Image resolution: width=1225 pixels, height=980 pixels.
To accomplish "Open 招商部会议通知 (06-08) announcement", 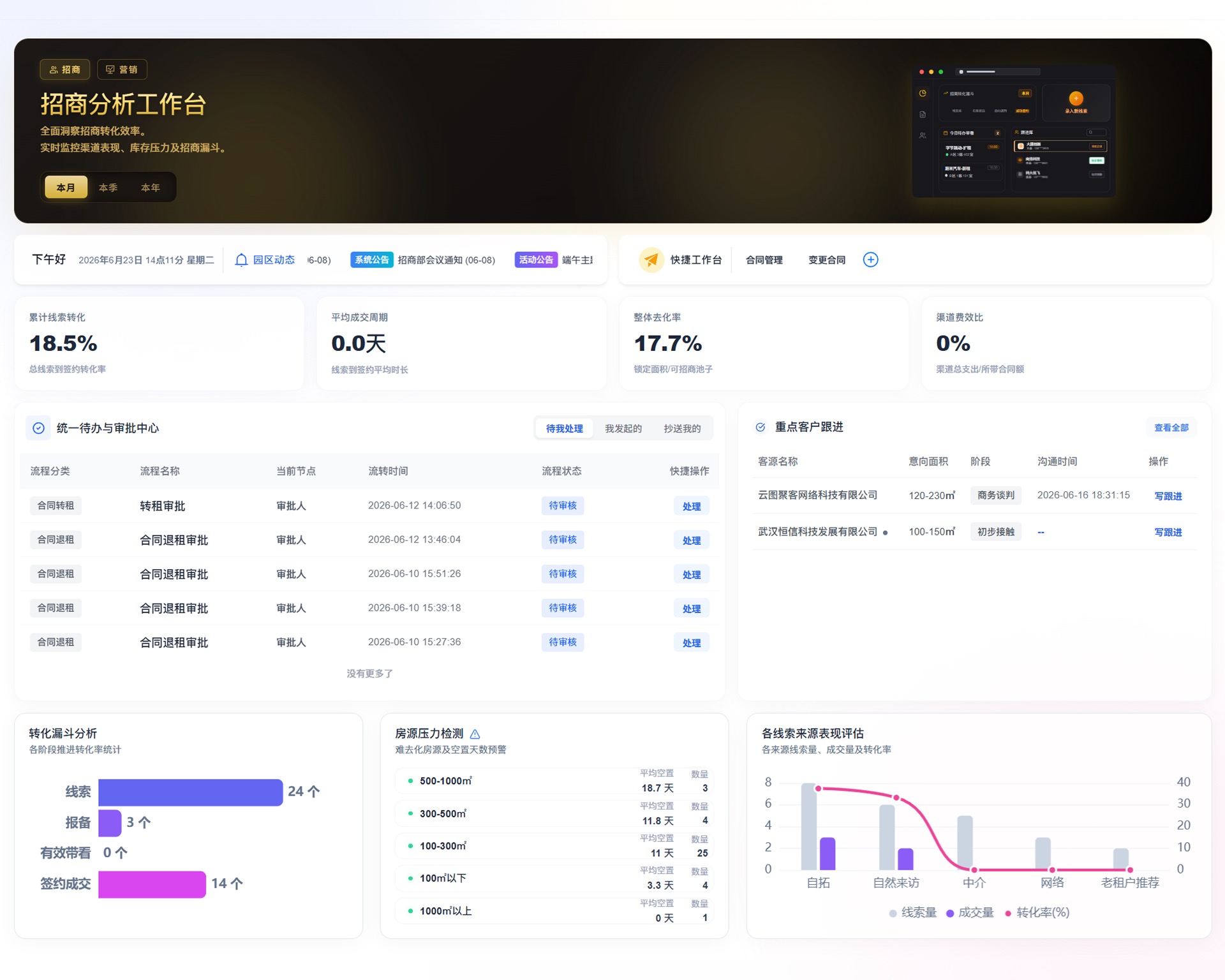I will 446,260.
